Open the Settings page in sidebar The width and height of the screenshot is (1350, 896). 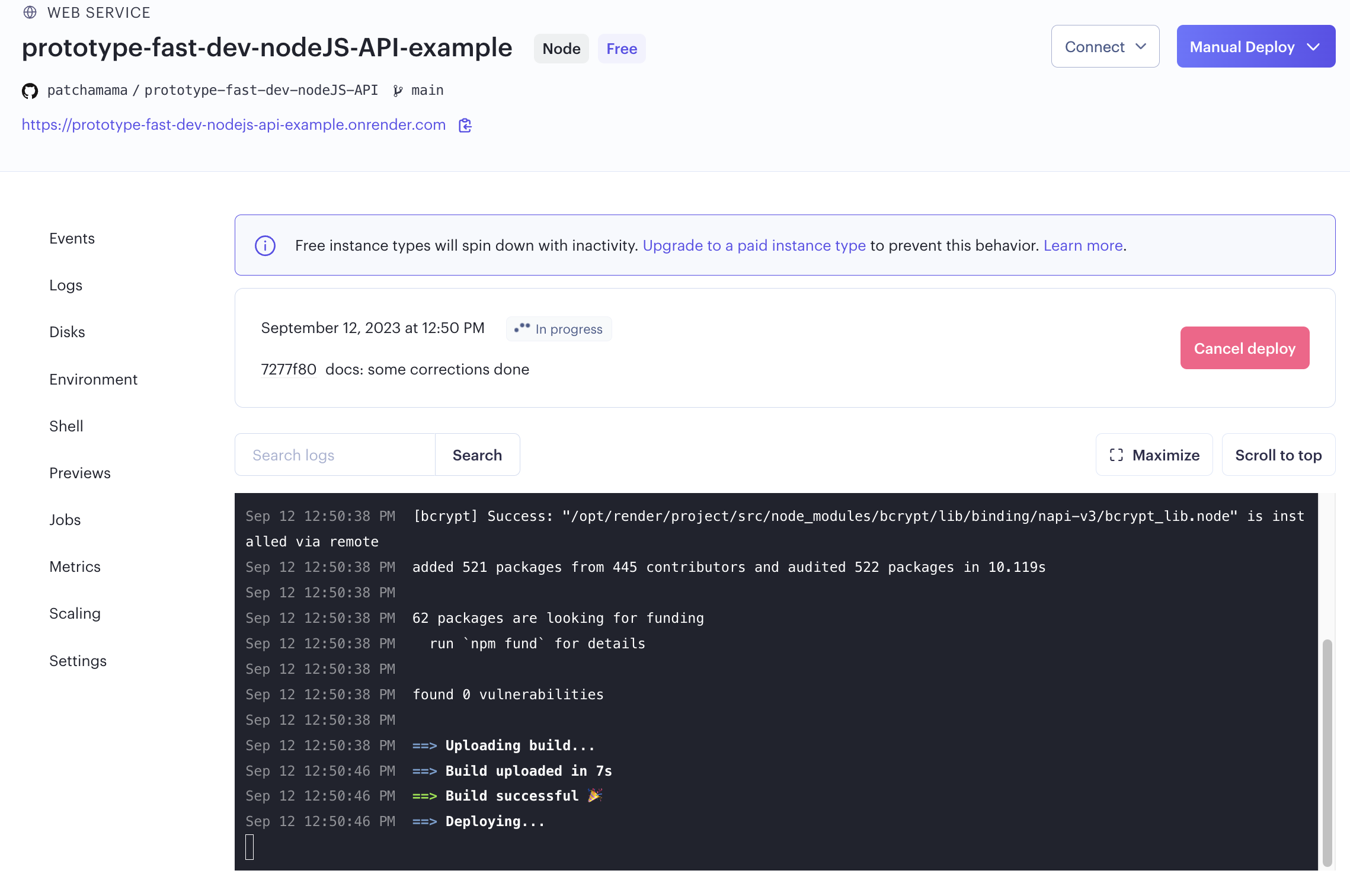pos(78,661)
